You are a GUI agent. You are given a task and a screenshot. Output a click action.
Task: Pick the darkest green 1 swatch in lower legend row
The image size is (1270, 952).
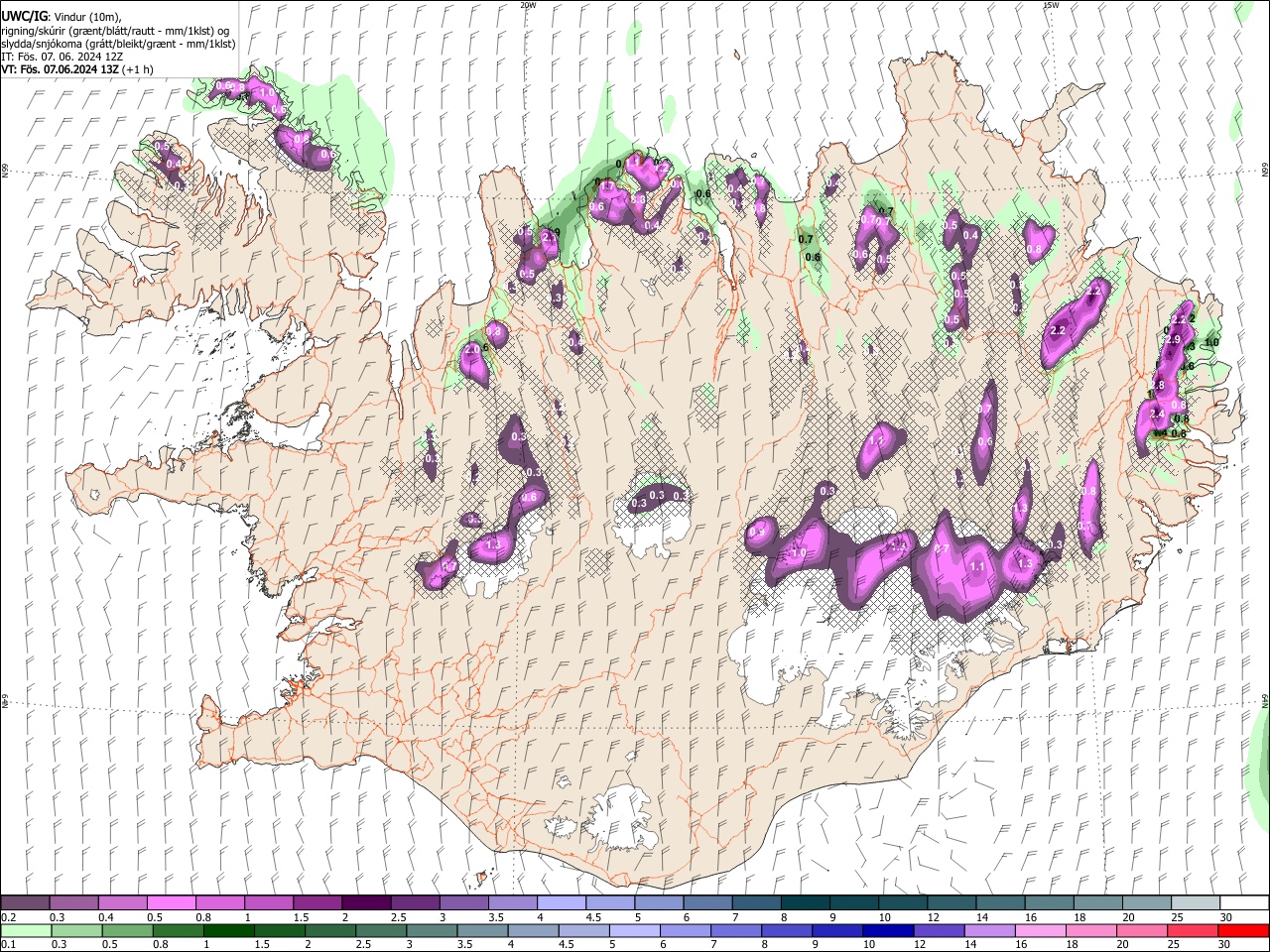[x=228, y=930]
